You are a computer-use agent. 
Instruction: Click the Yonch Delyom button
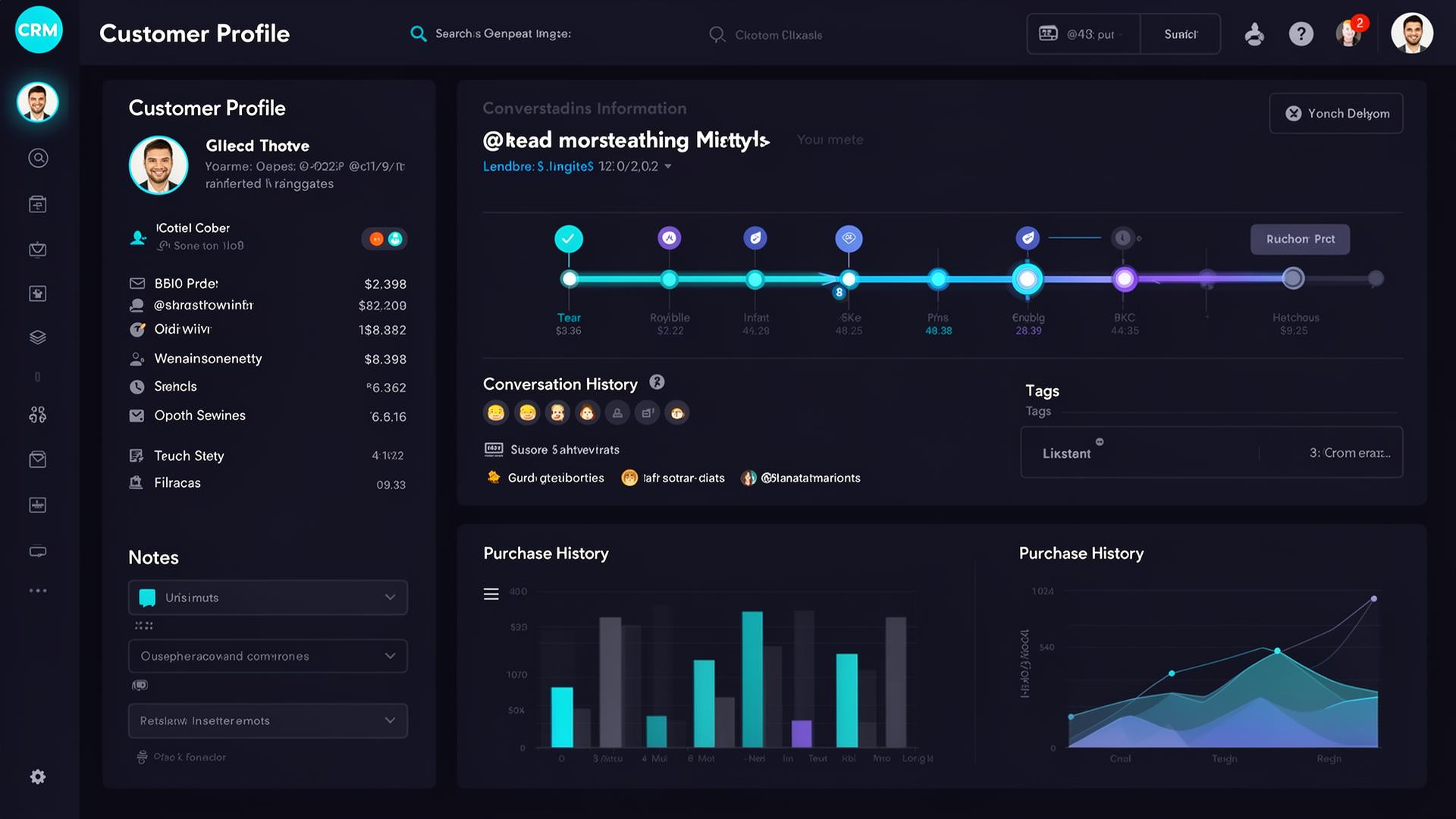point(1335,113)
